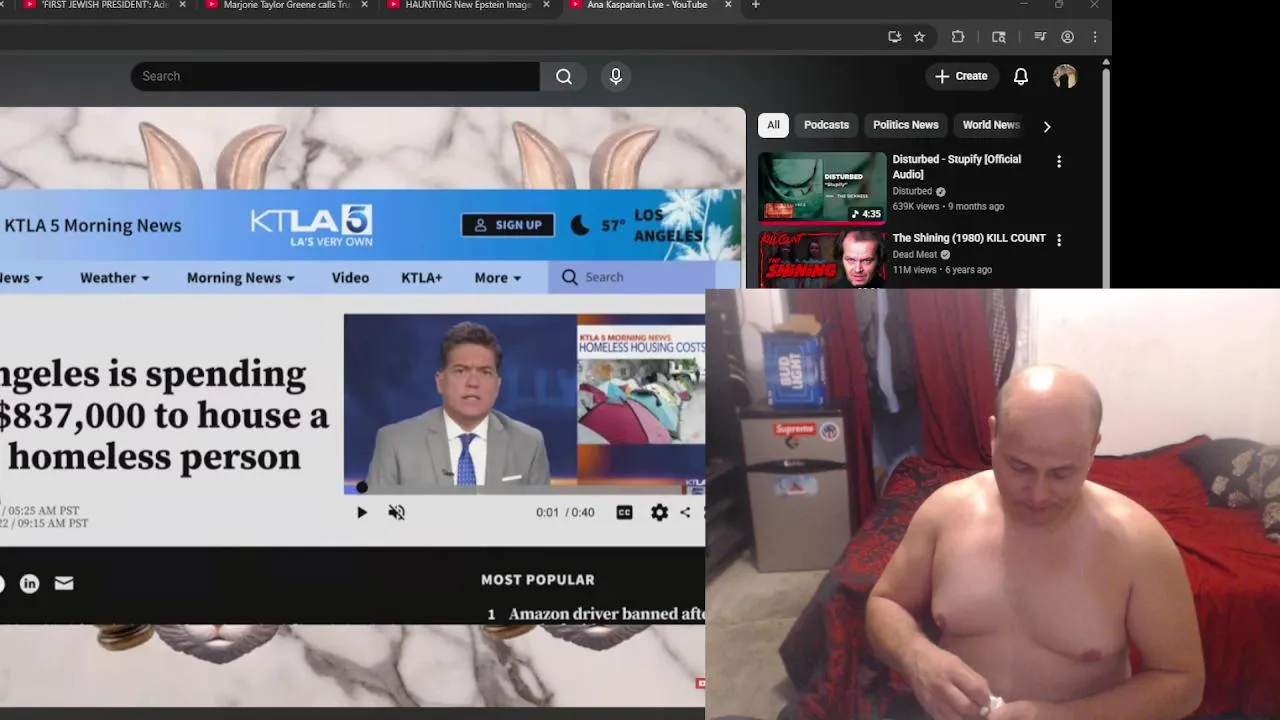
Task: Open the side panel icon in browser toolbar
Action: [998, 37]
